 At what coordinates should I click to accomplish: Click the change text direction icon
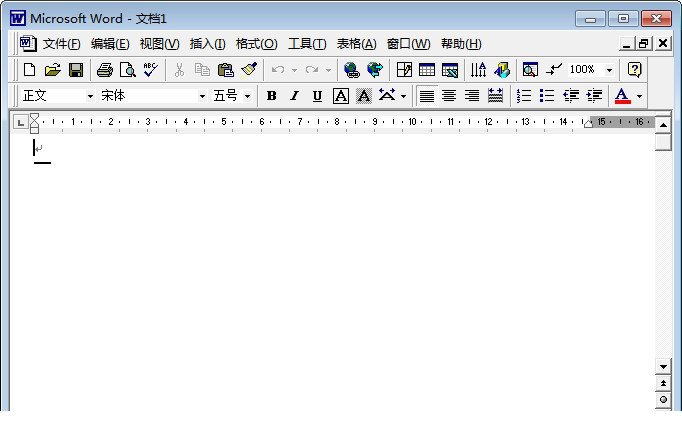coord(478,70)
